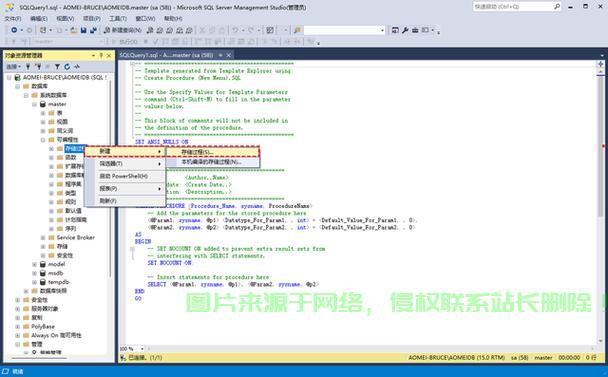Choose 本机编译的存储过程(N)... submenu item
This screenshot has width=608, height=377.
pyautogui.click(x=212, y=162)
